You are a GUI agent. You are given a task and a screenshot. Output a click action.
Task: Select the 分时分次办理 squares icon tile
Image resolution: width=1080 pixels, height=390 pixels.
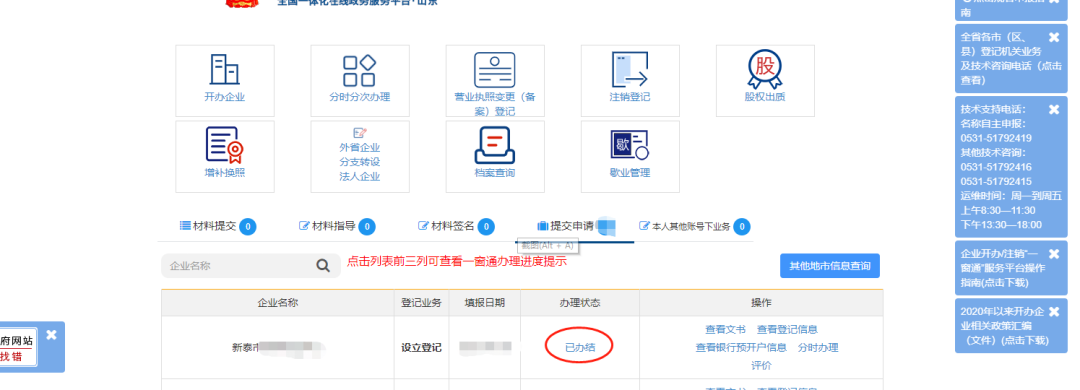[360, 81]
